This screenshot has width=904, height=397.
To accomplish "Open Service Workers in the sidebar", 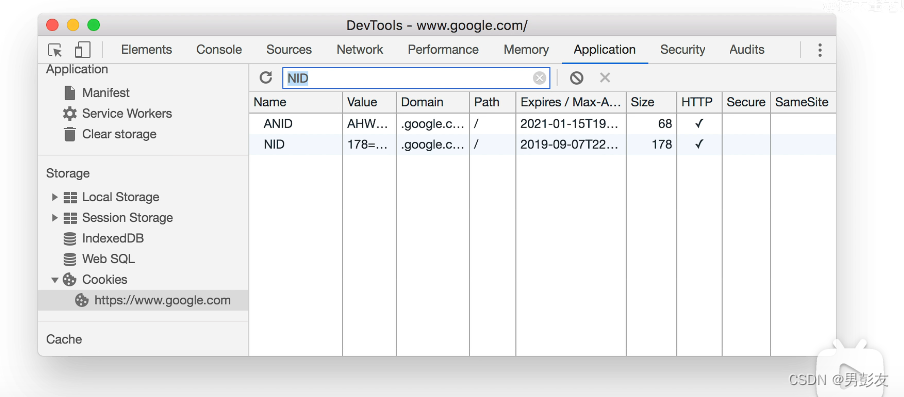I will pyautogui.click(x=127, y=114).
